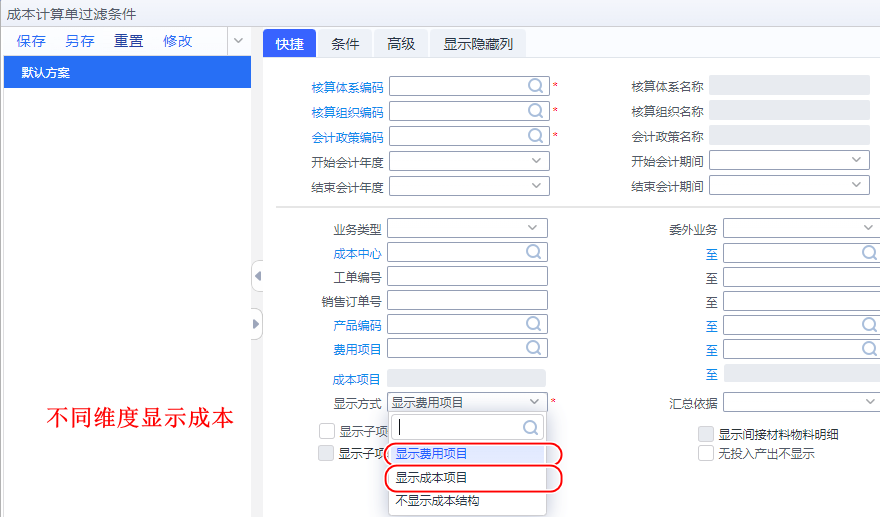Switch to 条件 tab
This screenshot has width=880, height=517.
[x=345, y=43]
